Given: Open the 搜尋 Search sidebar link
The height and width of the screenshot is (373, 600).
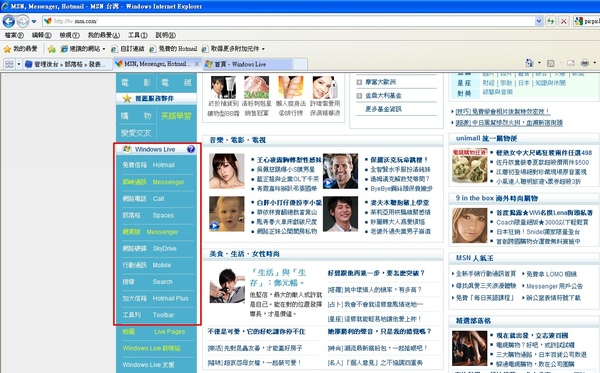Looking at the screenshot, I should click(x=147, y=282).
